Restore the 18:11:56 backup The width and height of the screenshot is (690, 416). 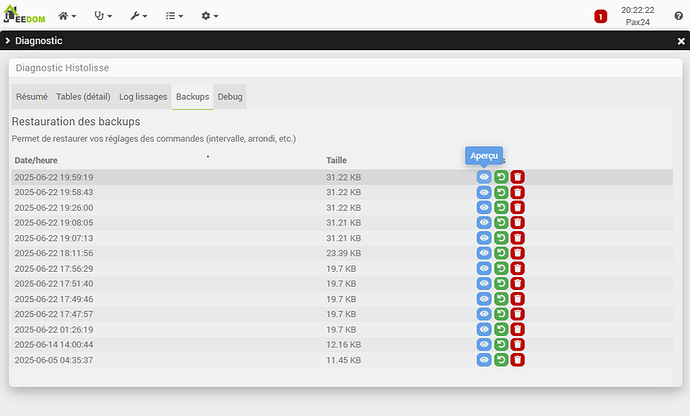[501, 253]
